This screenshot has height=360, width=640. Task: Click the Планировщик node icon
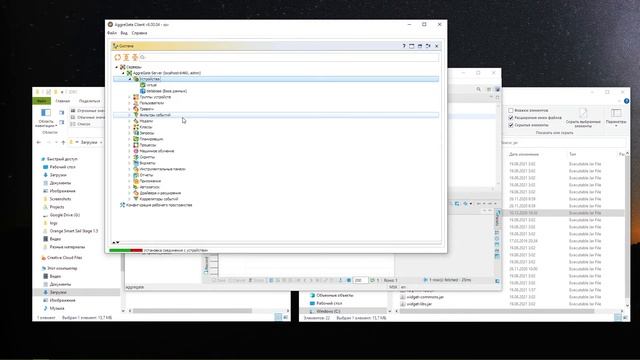click(x=136, y=139)
